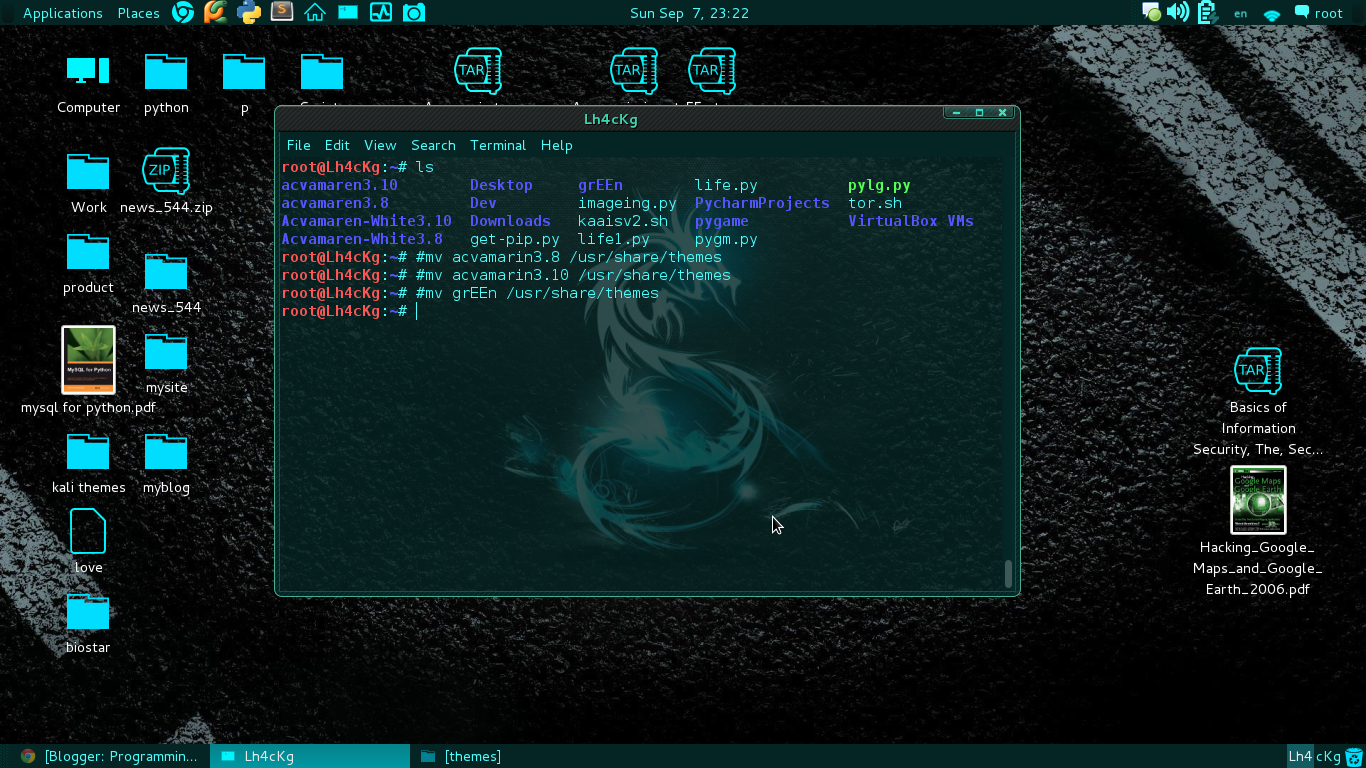1366x768 pixels.
Task: Open the en keyboard layout selector
Action: click(x=1240, y=13)
